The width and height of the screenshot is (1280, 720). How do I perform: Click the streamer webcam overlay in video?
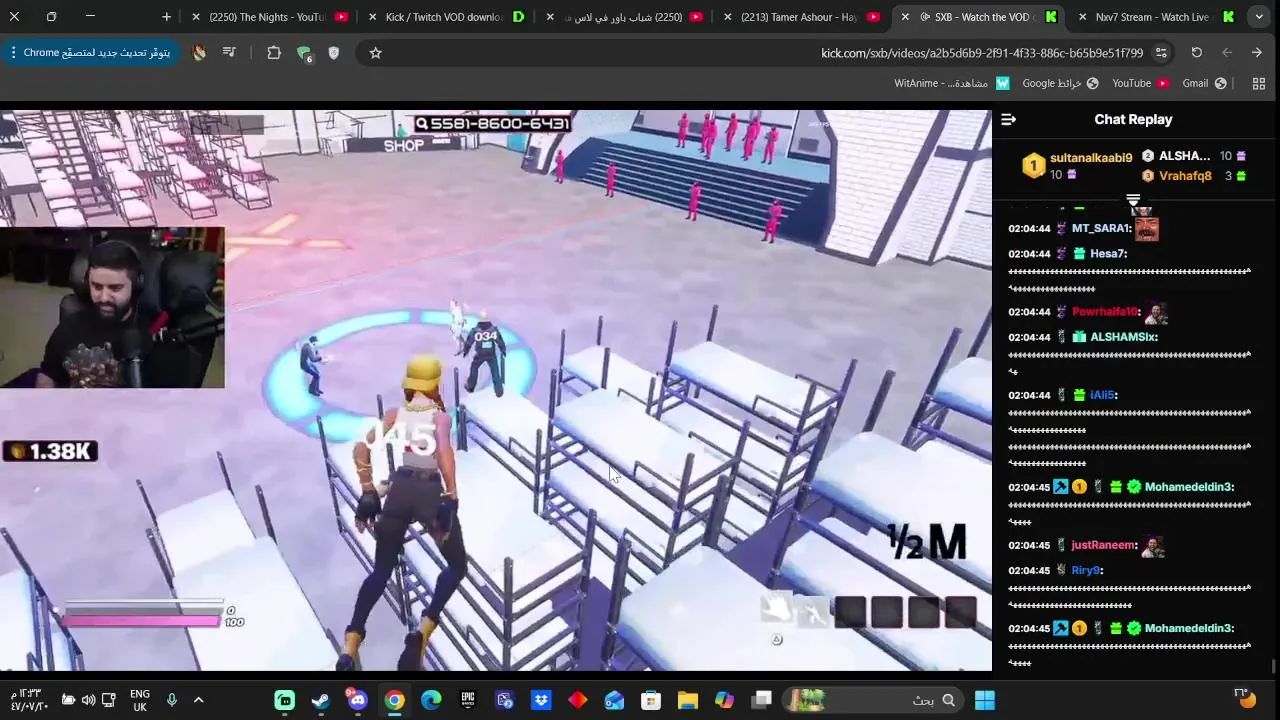[x=112, y=307]
